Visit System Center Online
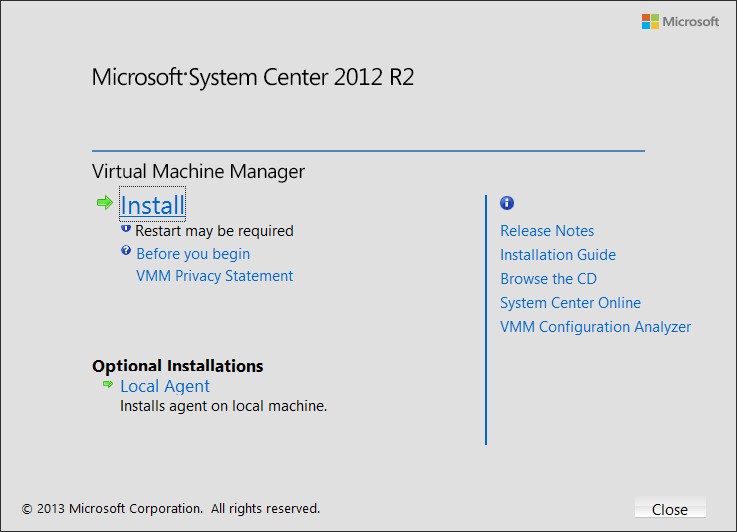This screenshot has width=737, height=532. [x=570, y=303]
